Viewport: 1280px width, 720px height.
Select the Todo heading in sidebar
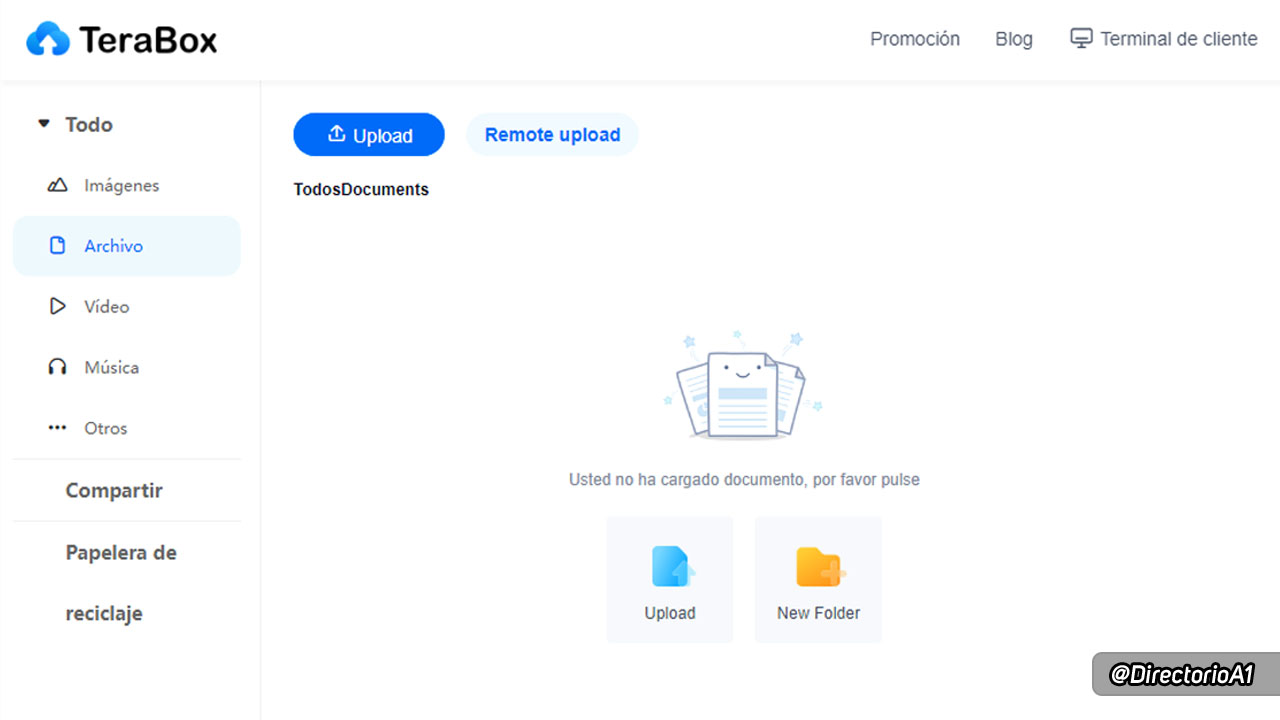click(89, 124)
